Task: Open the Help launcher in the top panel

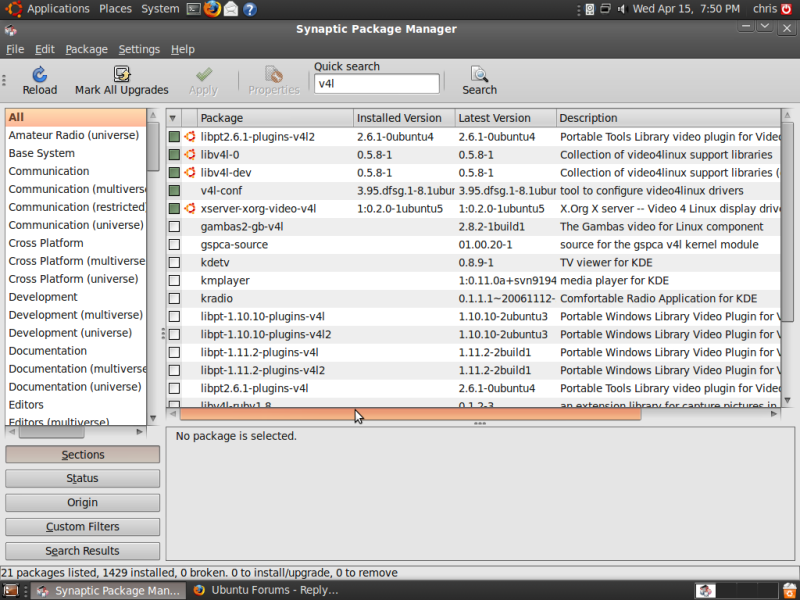Action: click(x=249, y=9)
